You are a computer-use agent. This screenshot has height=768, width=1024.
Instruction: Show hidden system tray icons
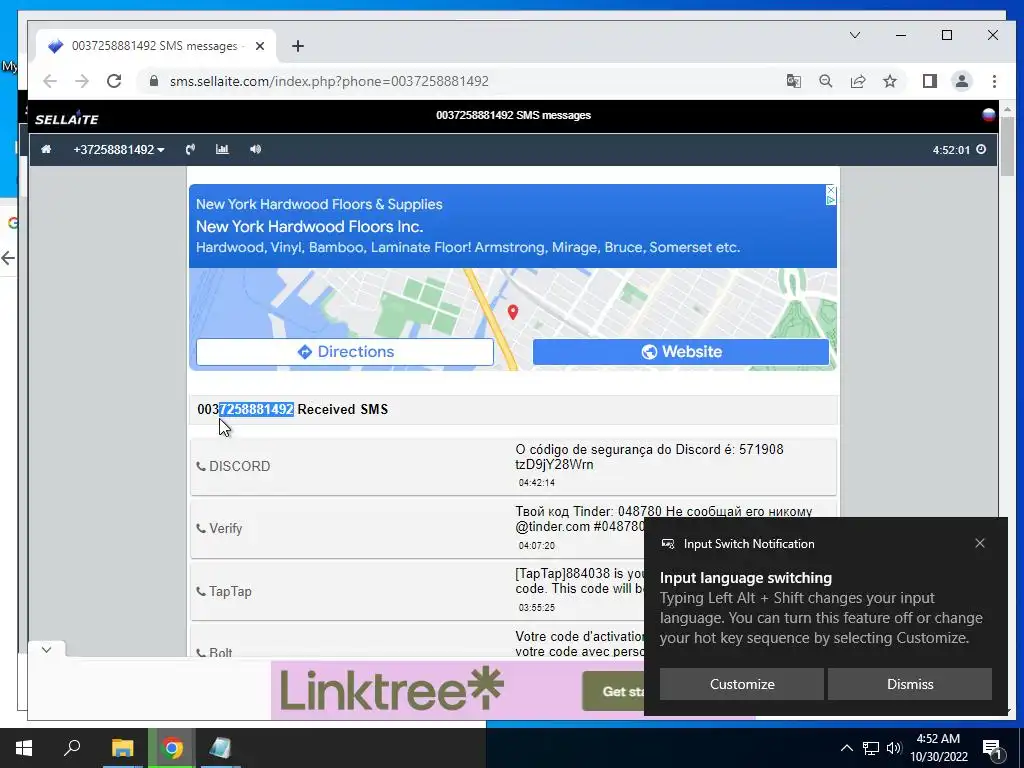pyautogui.click(x=846, y=748)
